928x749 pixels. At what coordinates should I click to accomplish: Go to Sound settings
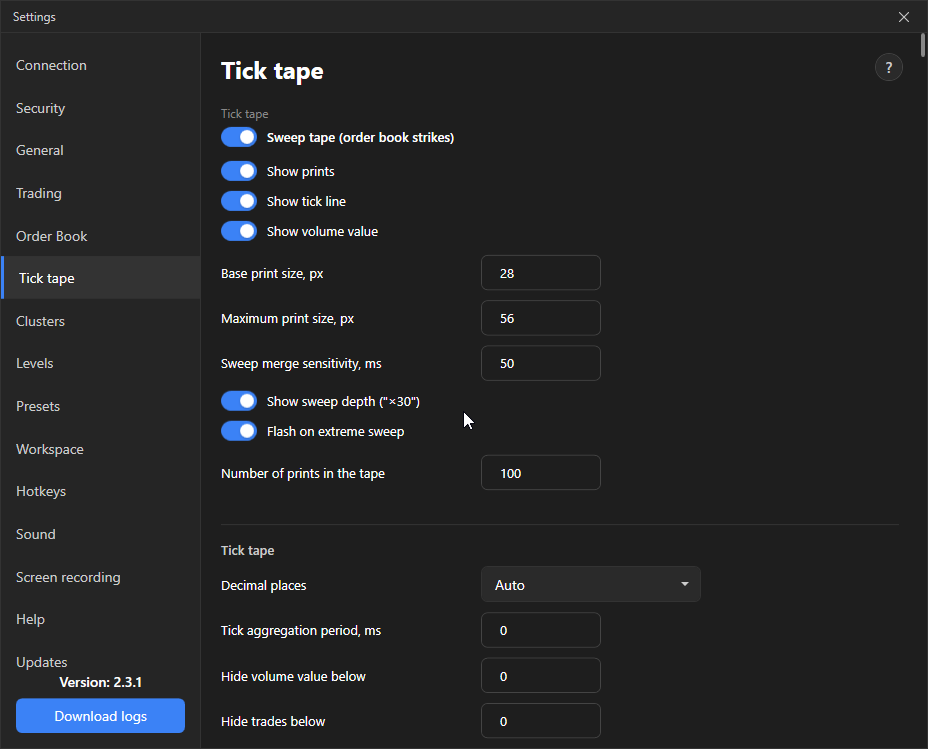(101, 534)
